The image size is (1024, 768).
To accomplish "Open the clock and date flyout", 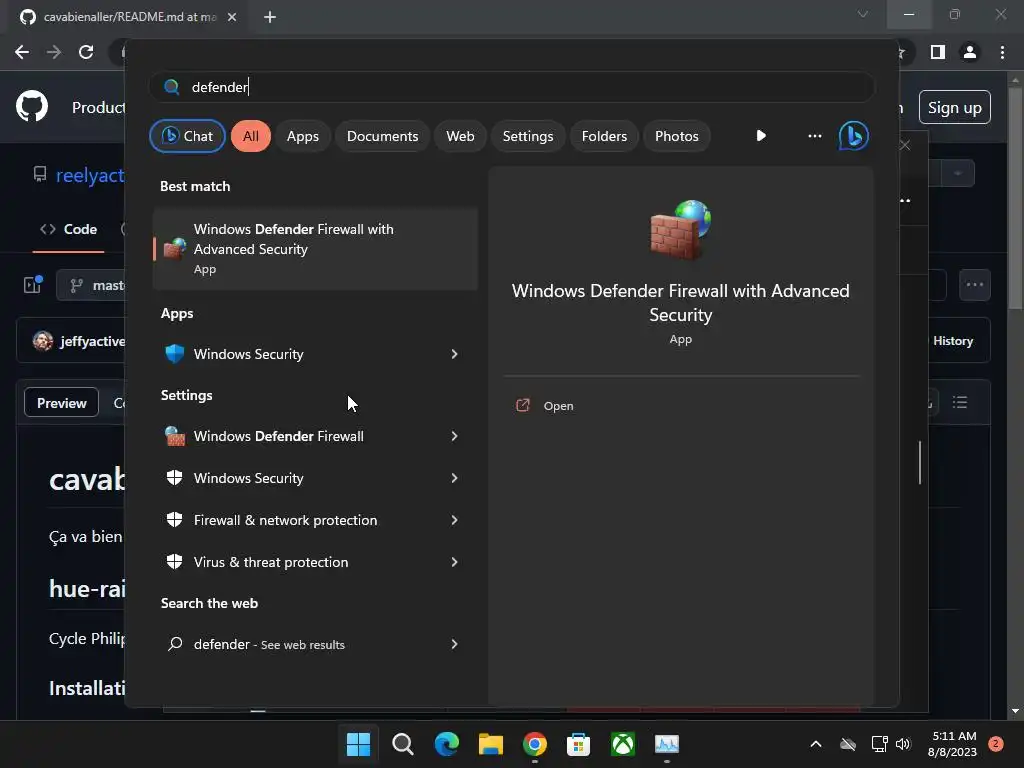I will coord(952,744).
